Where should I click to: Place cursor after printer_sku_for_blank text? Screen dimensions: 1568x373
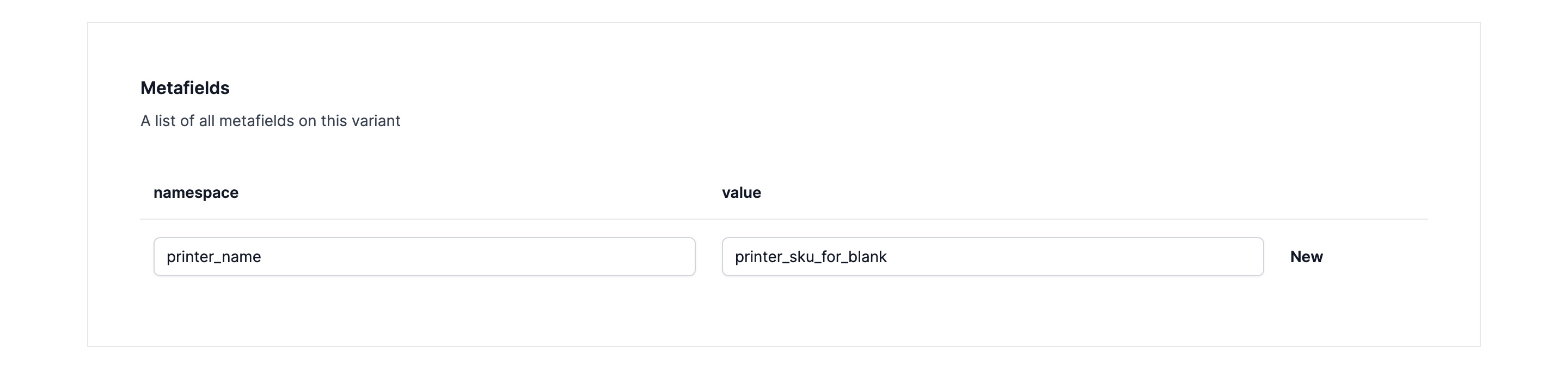coord(888,257)
